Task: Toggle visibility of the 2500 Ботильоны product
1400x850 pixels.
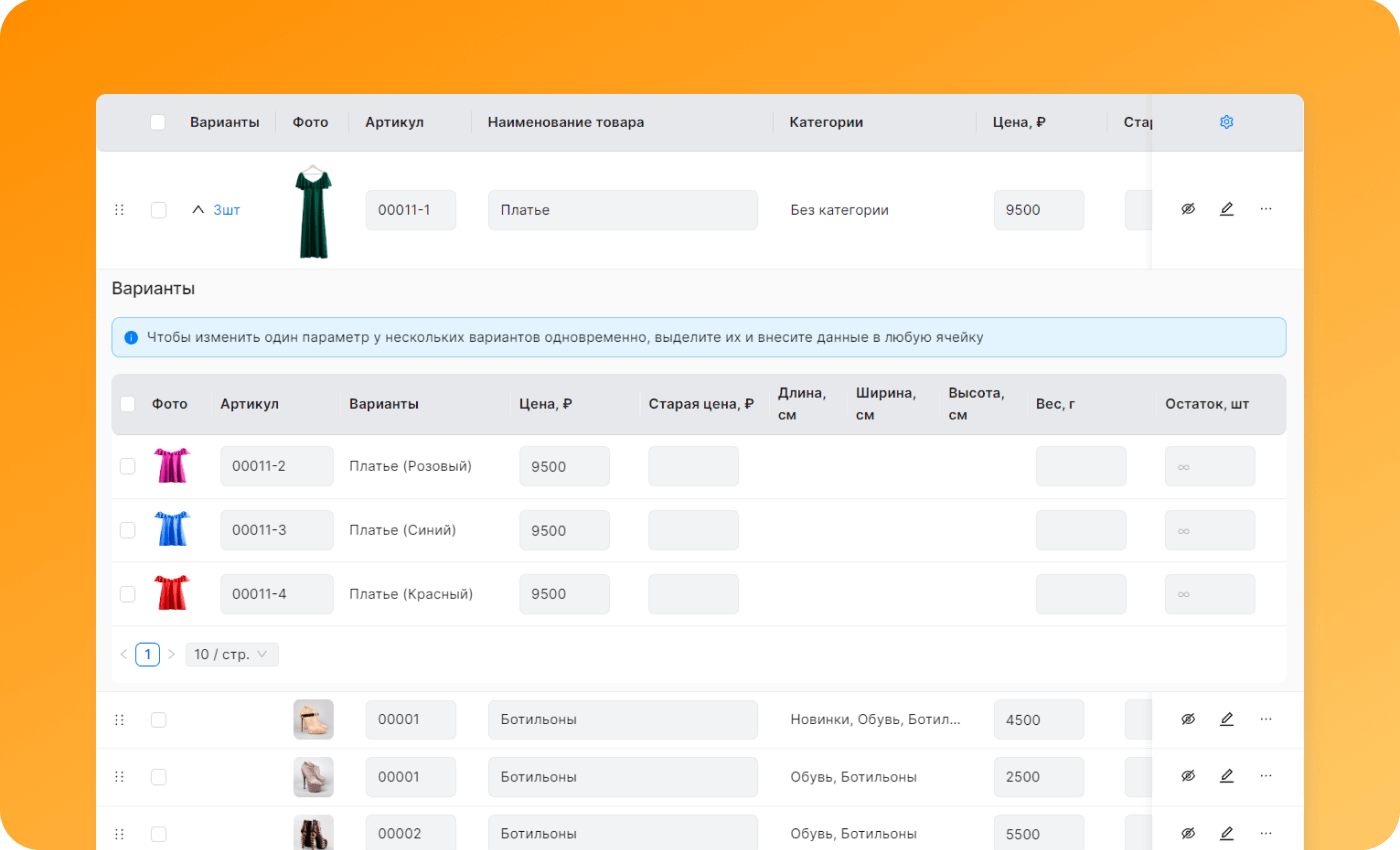Action: (1188, 776)
